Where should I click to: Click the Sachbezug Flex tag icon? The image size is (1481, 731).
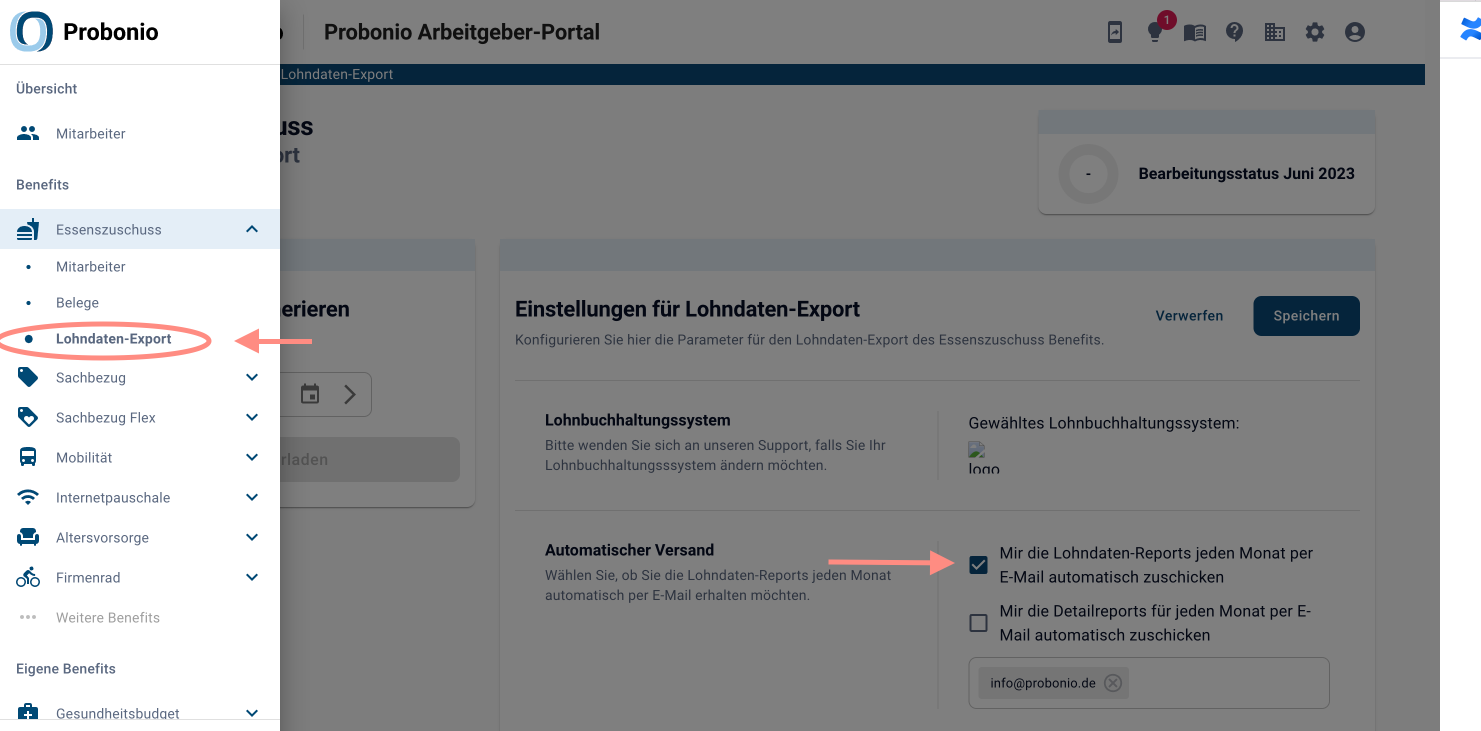(28, 417)
